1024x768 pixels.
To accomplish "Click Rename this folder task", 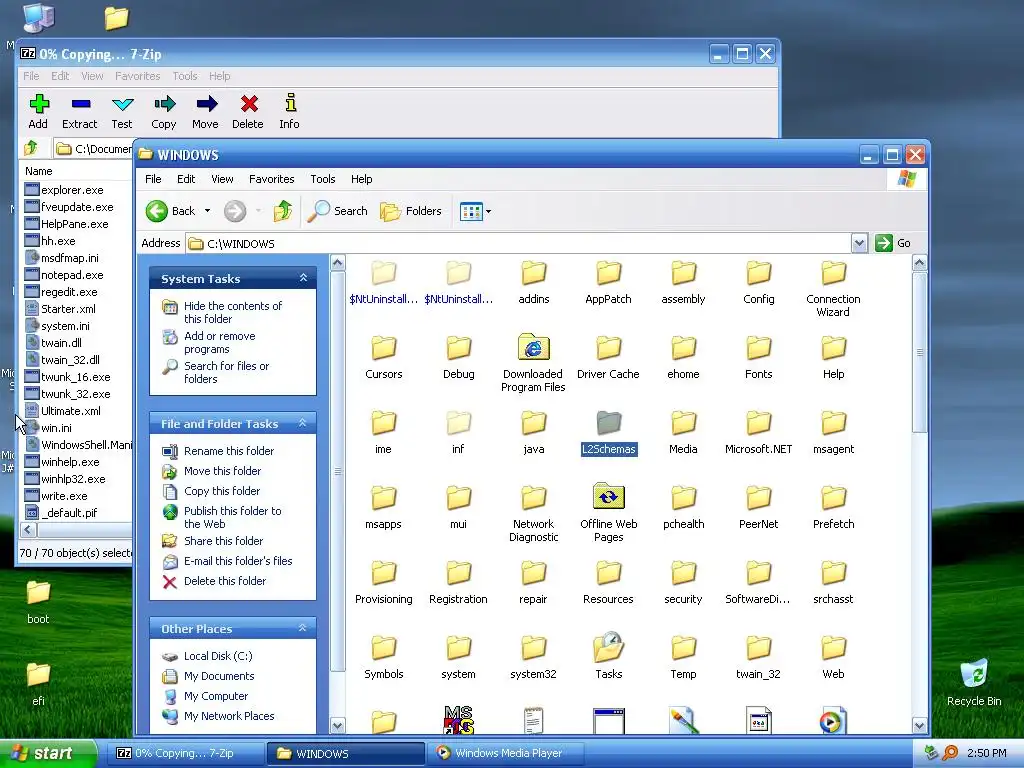I will coord(229,451).
